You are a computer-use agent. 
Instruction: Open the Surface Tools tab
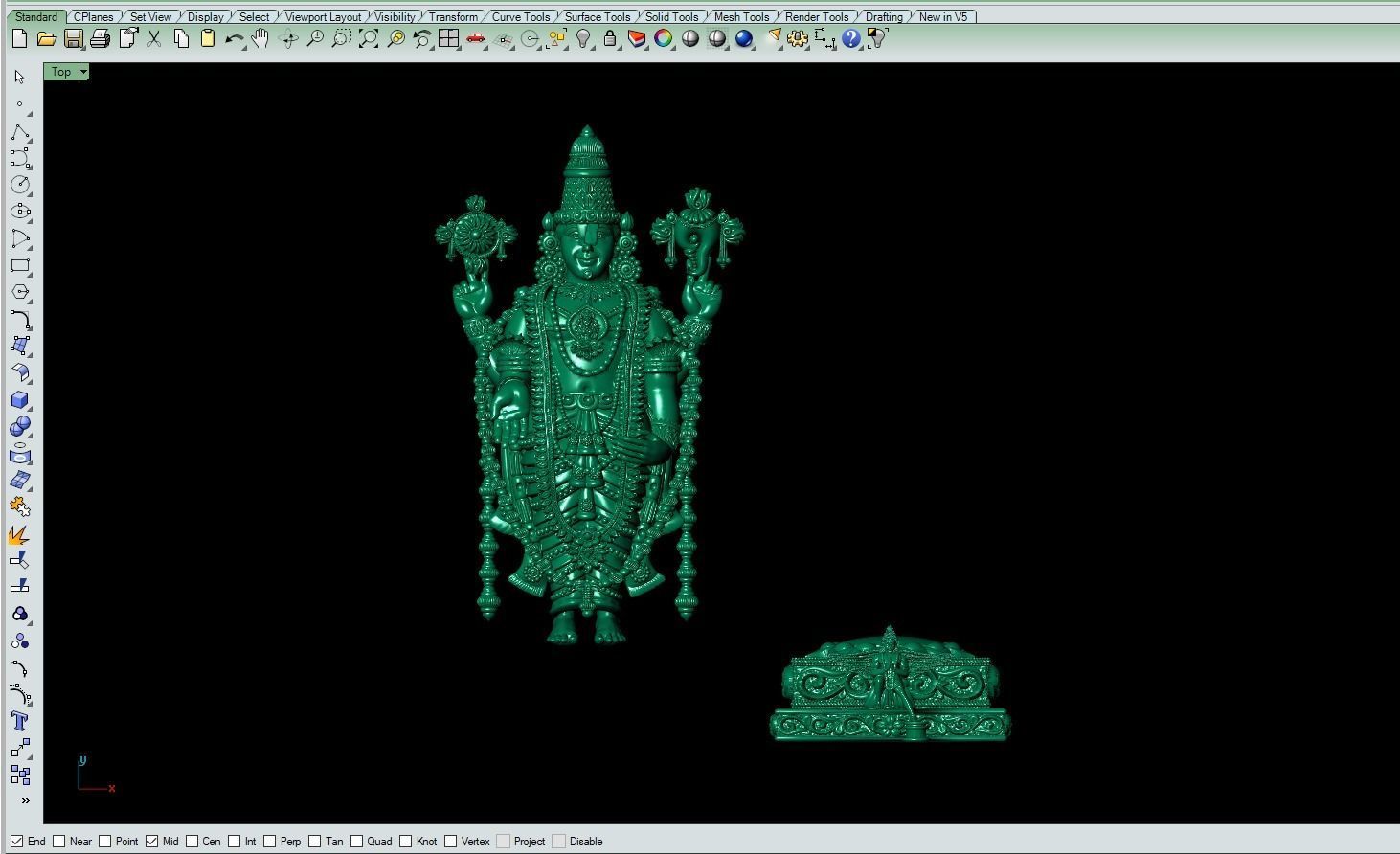pyautogui.click(x=598, y=16)
